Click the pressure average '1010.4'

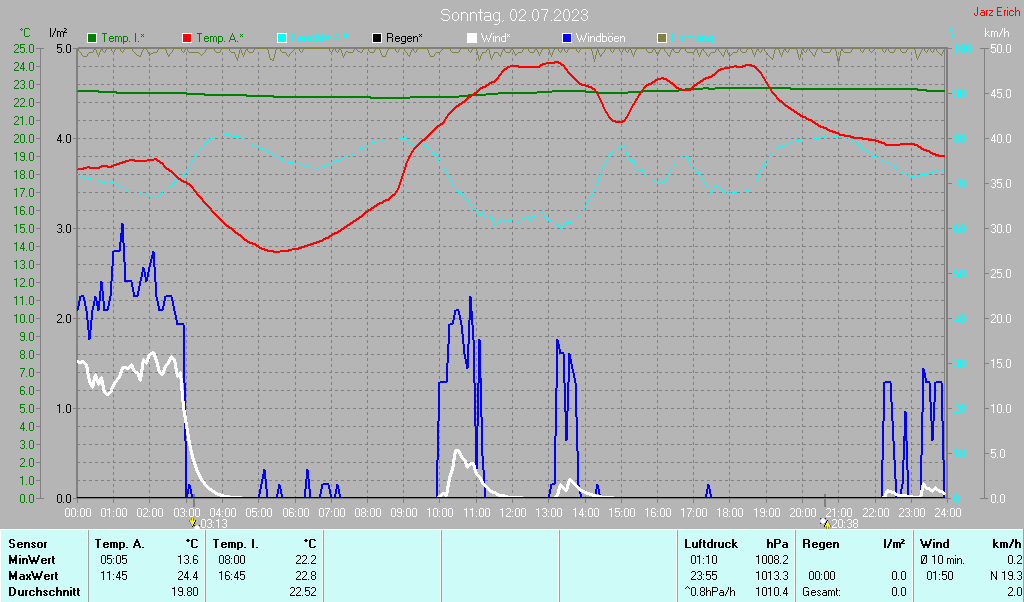coord(772,592)
